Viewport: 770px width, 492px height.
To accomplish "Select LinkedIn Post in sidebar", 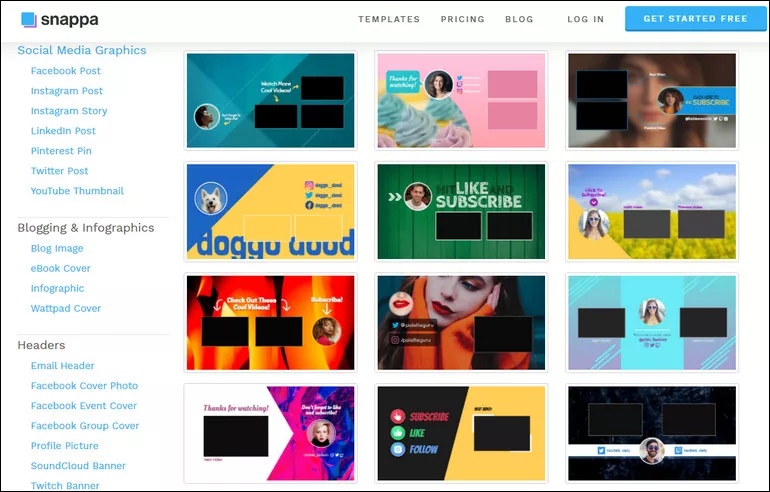I will click(63, 131).
